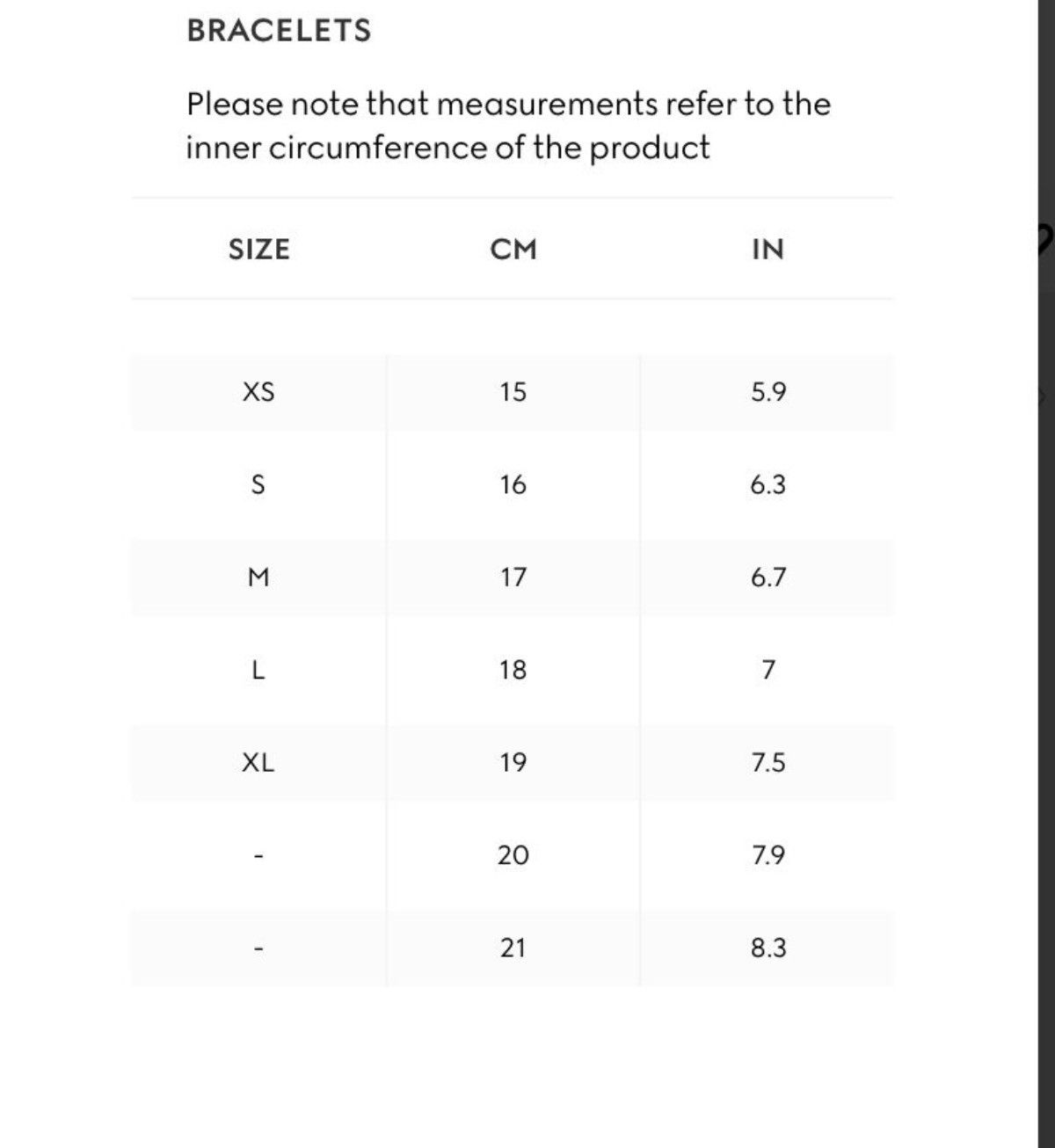
Task: Select the S size label
Action: click(x=258, y=484)
